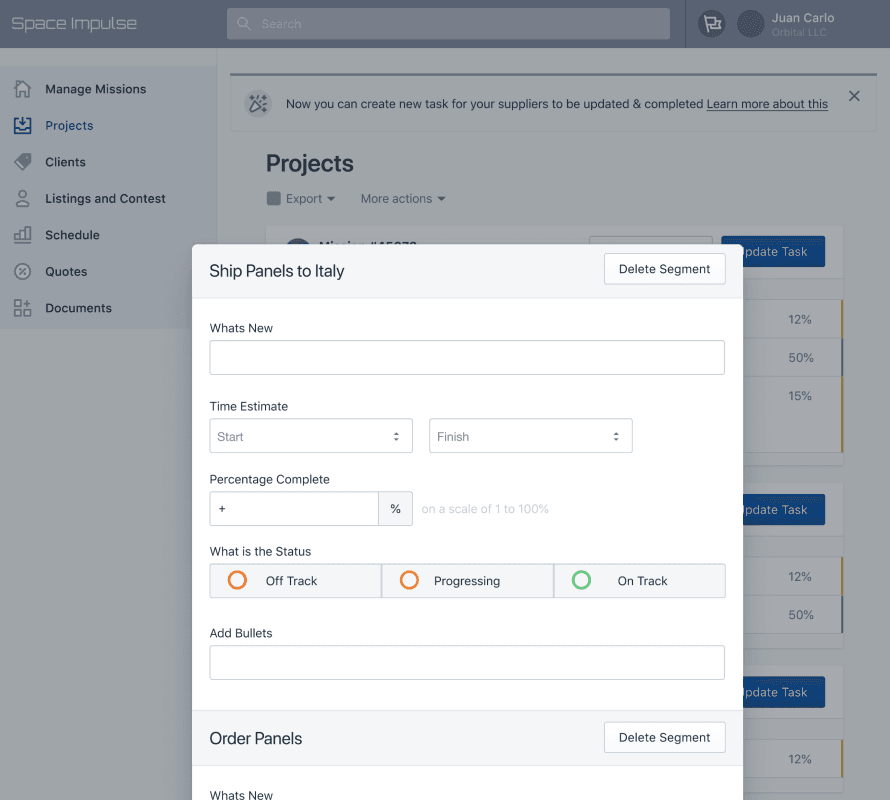Click the Clients tag icon
The image size is (890, 800).
22,162
